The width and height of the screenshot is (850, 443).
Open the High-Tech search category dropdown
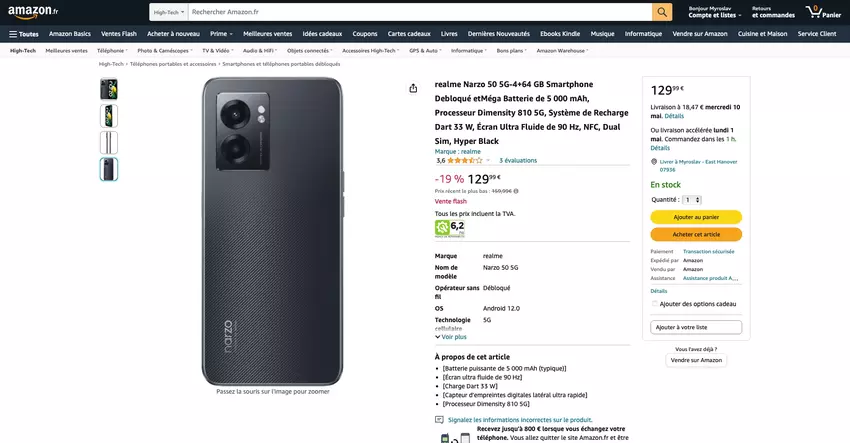168,12
